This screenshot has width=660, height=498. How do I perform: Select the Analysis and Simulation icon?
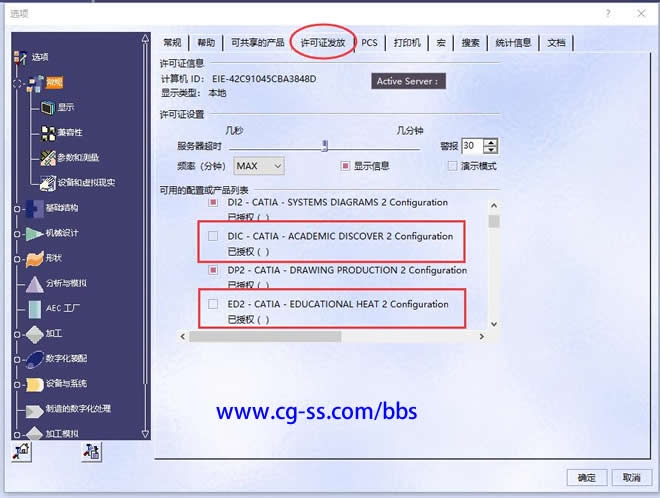tap(35, 284)
